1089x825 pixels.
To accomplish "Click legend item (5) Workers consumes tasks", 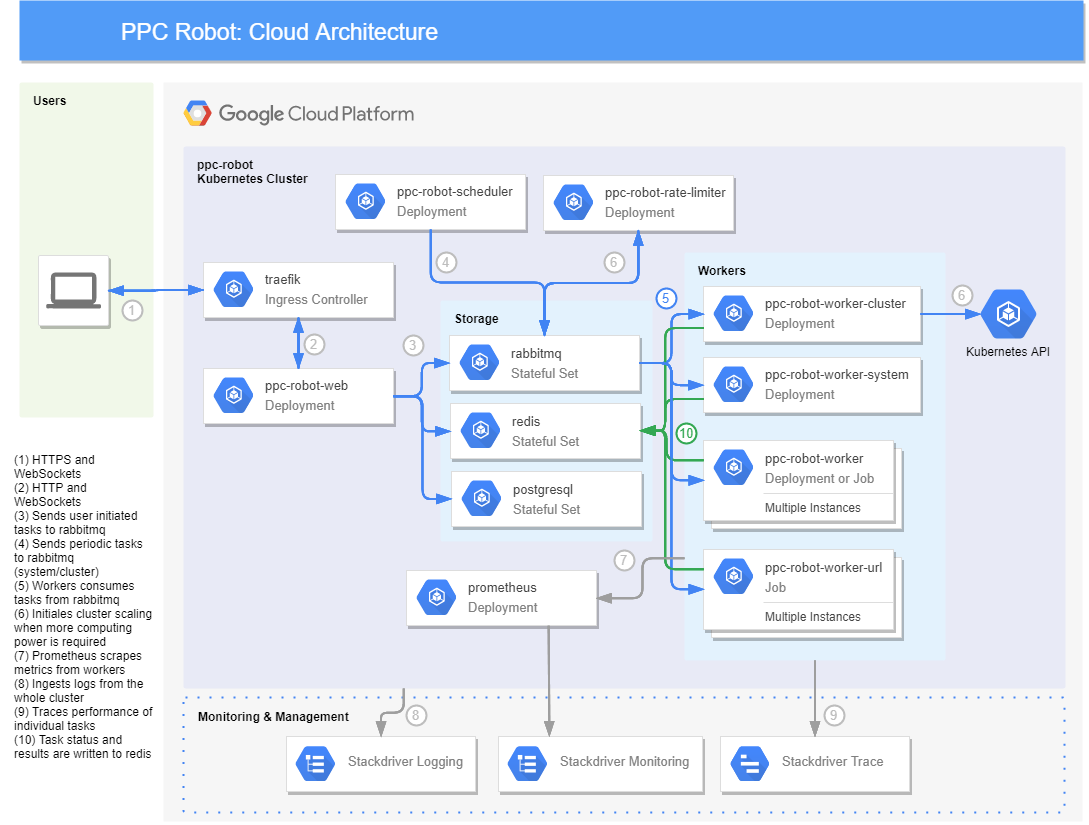I will (74, 592).
